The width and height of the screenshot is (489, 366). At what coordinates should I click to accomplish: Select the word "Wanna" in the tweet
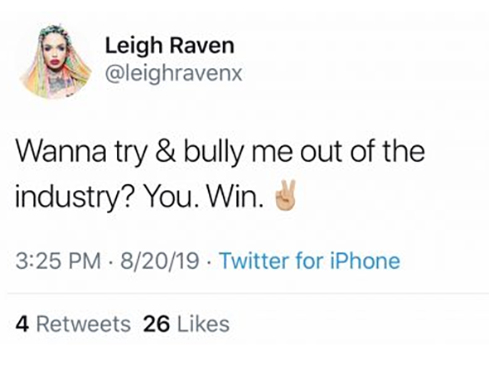tap(61, 152)
